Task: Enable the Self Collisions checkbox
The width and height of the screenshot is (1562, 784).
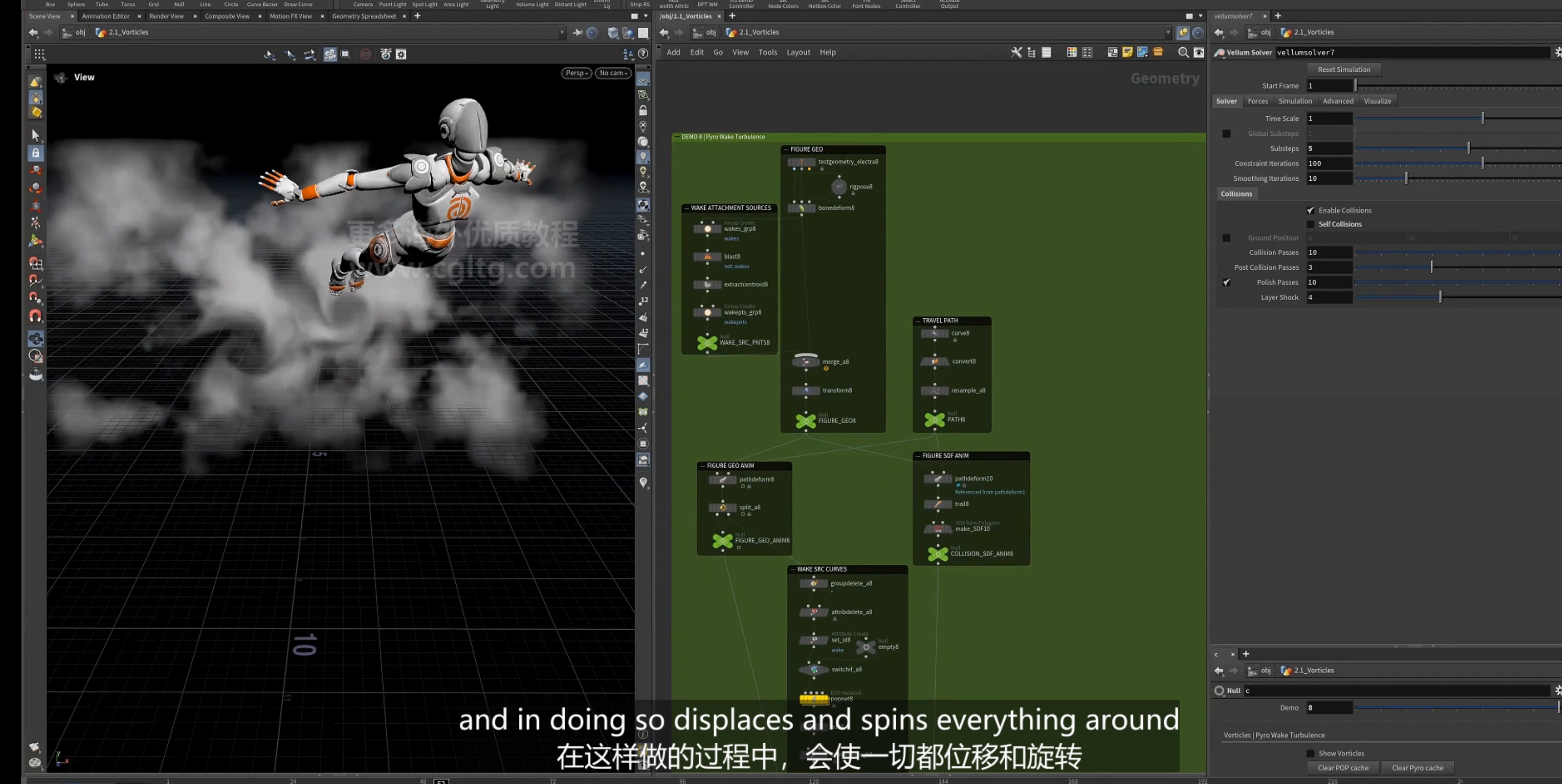Action: (1310, 224)
